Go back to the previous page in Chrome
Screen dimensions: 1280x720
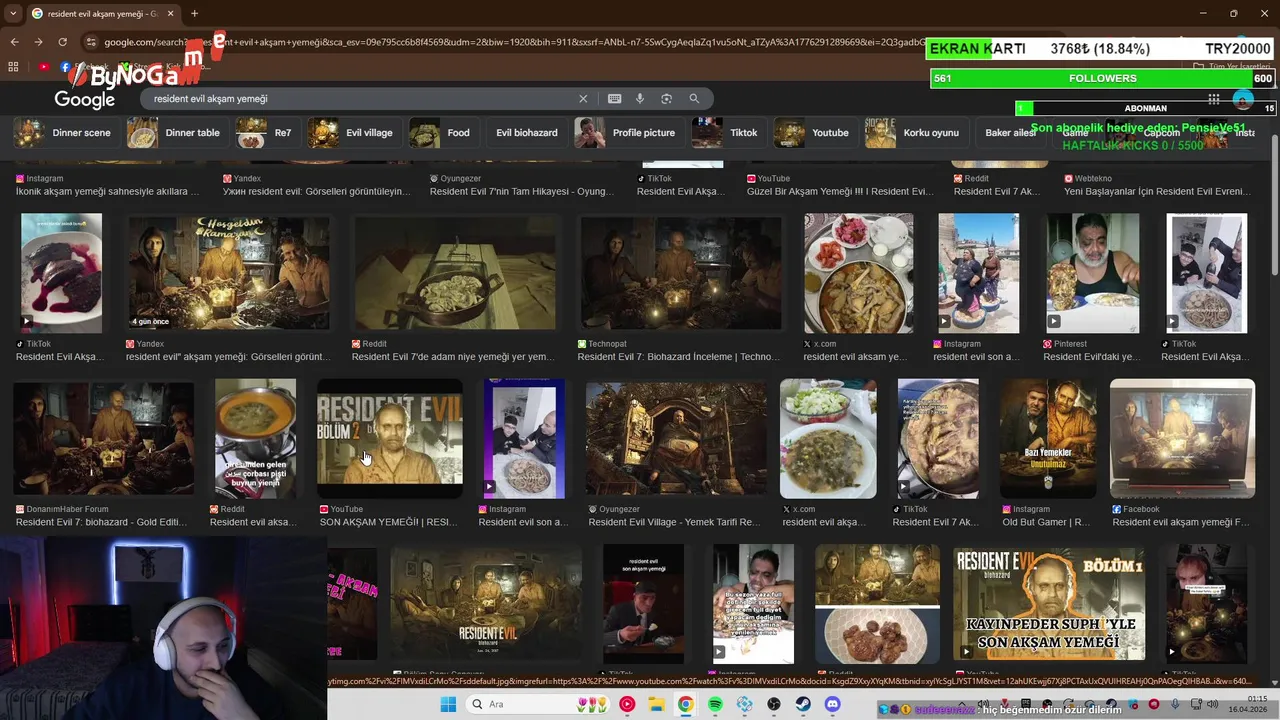14,42
